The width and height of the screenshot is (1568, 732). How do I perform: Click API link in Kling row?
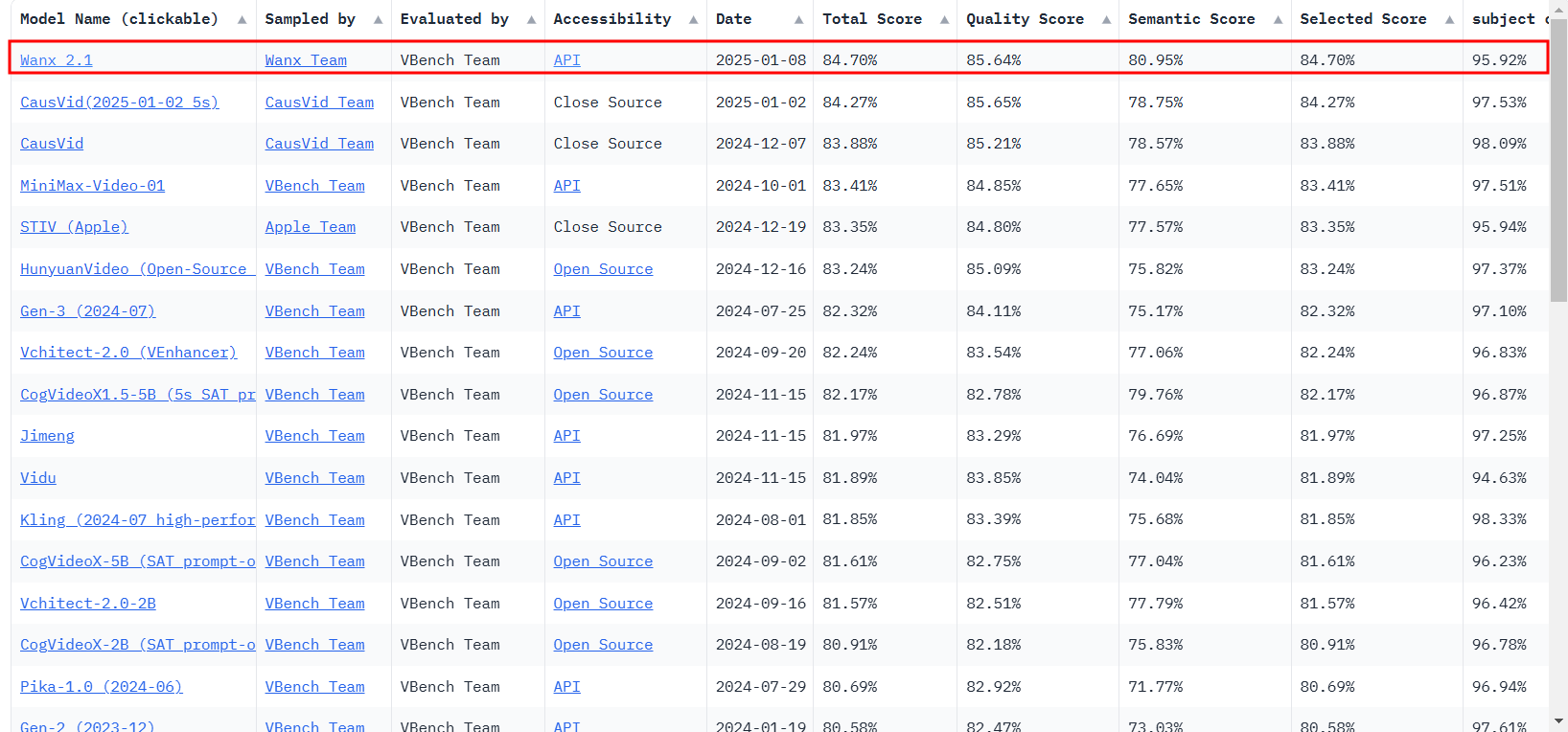[567, 520]
